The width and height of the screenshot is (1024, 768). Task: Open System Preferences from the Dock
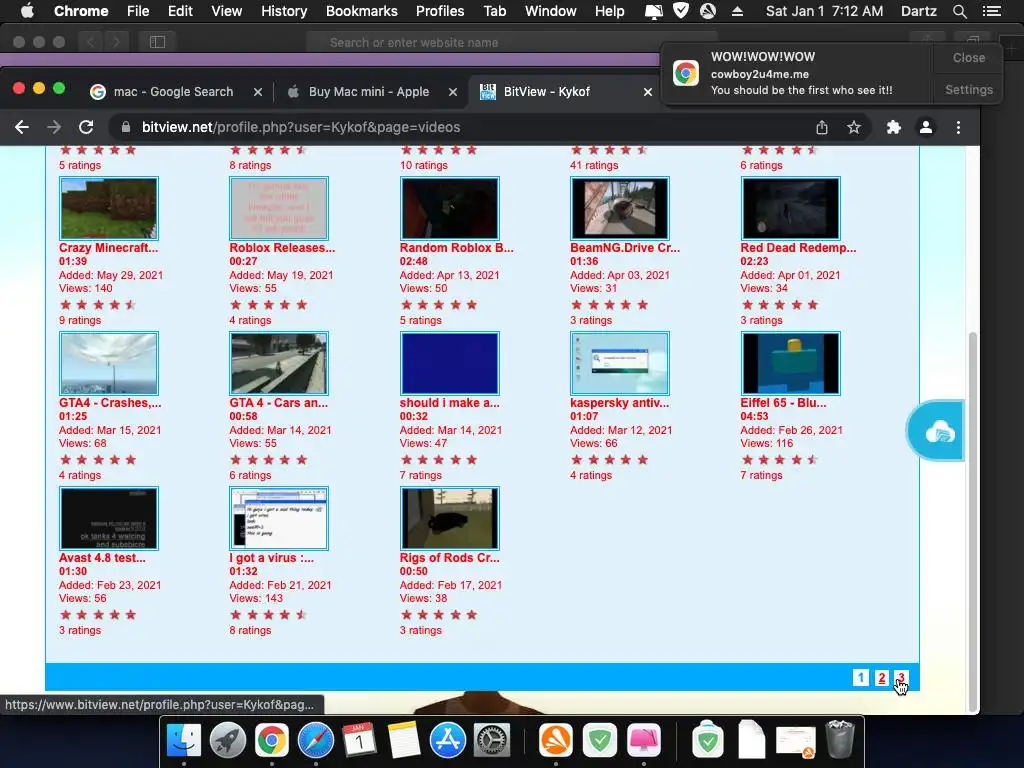(491, 741)
